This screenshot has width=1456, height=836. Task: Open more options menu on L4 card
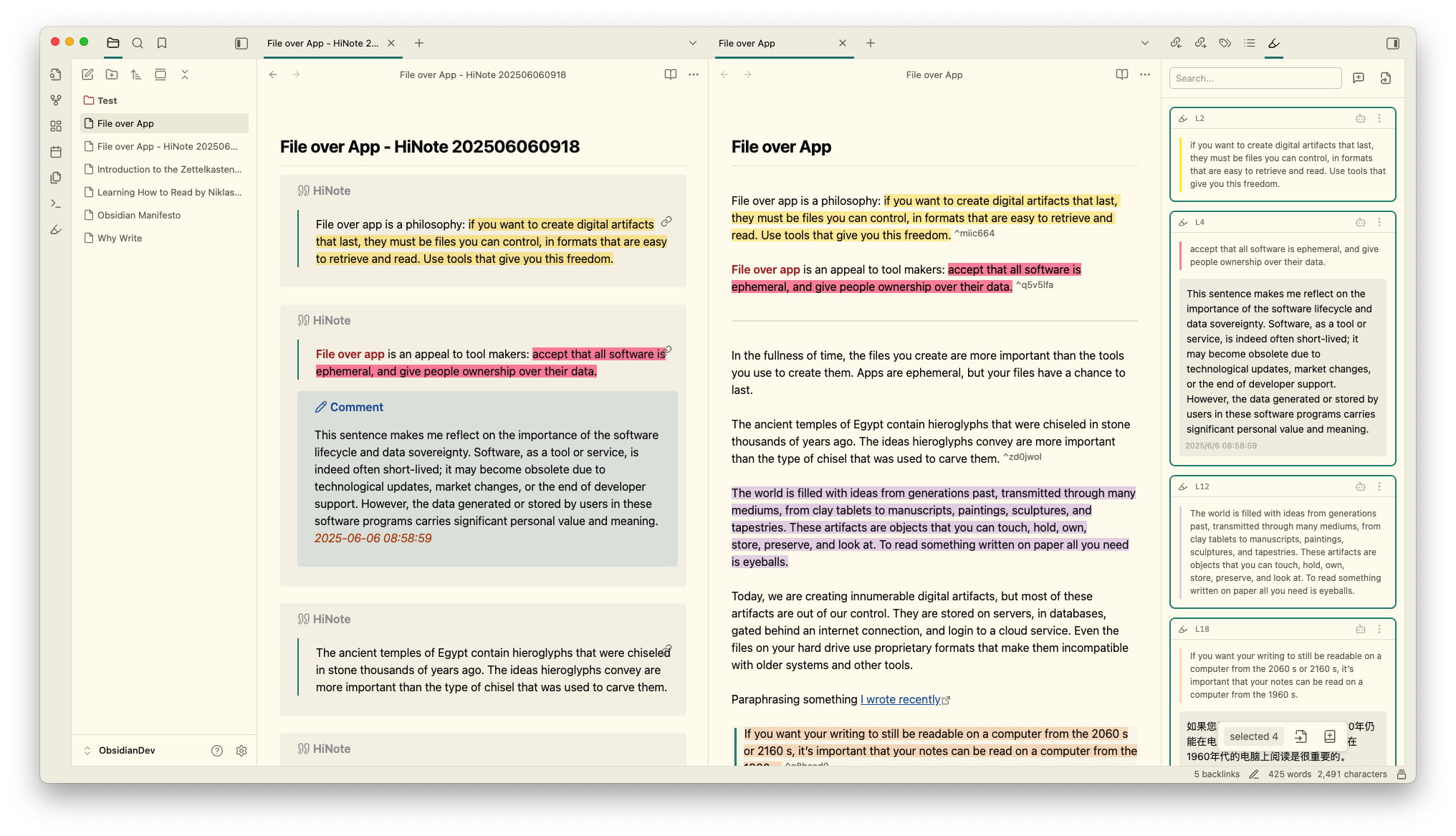pos(1379,222)
